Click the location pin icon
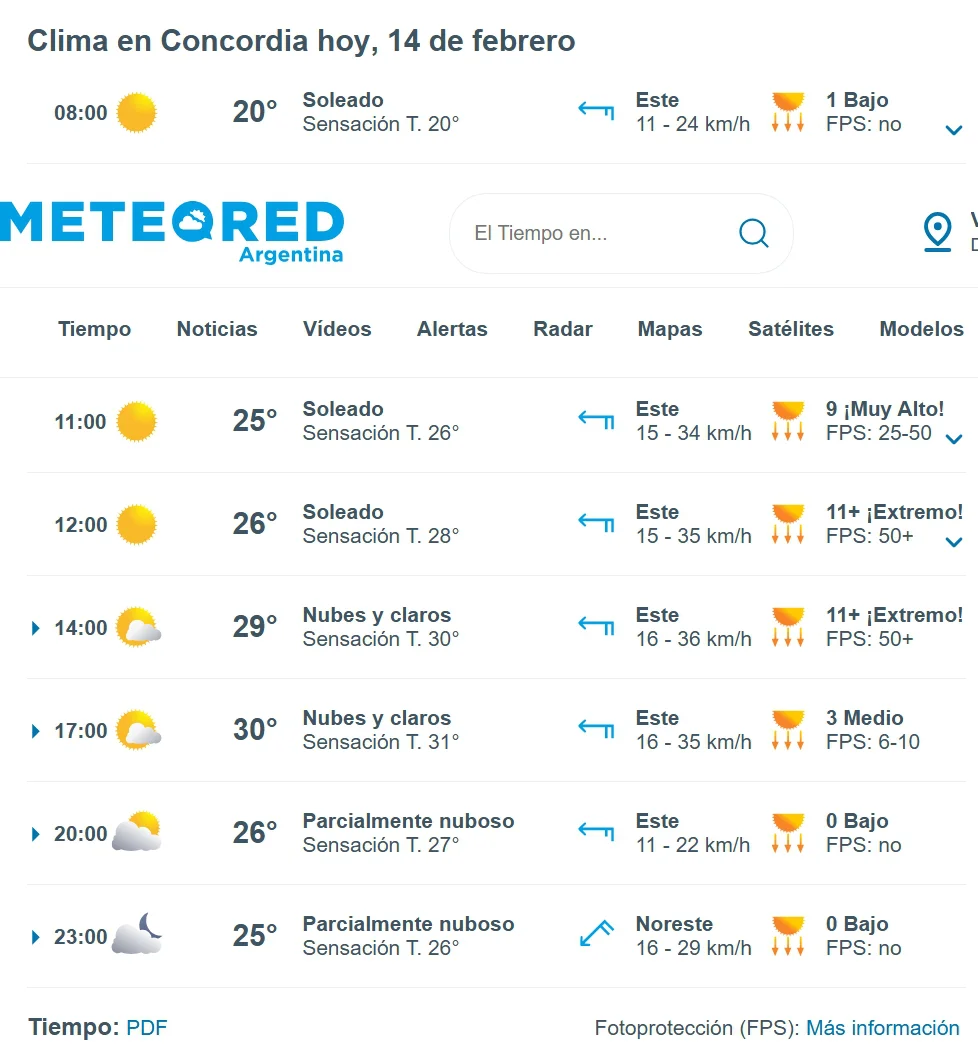978x1057 pixels. tap(937, 232)
